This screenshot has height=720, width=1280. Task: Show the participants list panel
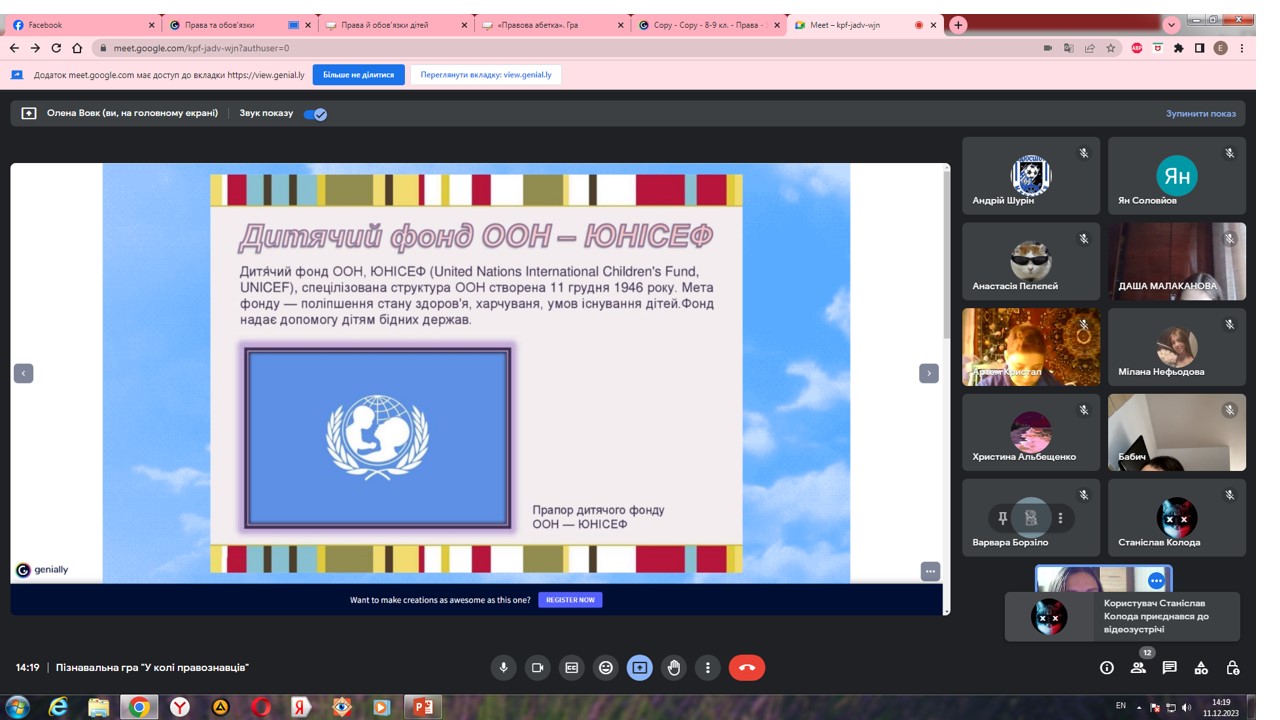(1138, 668)
